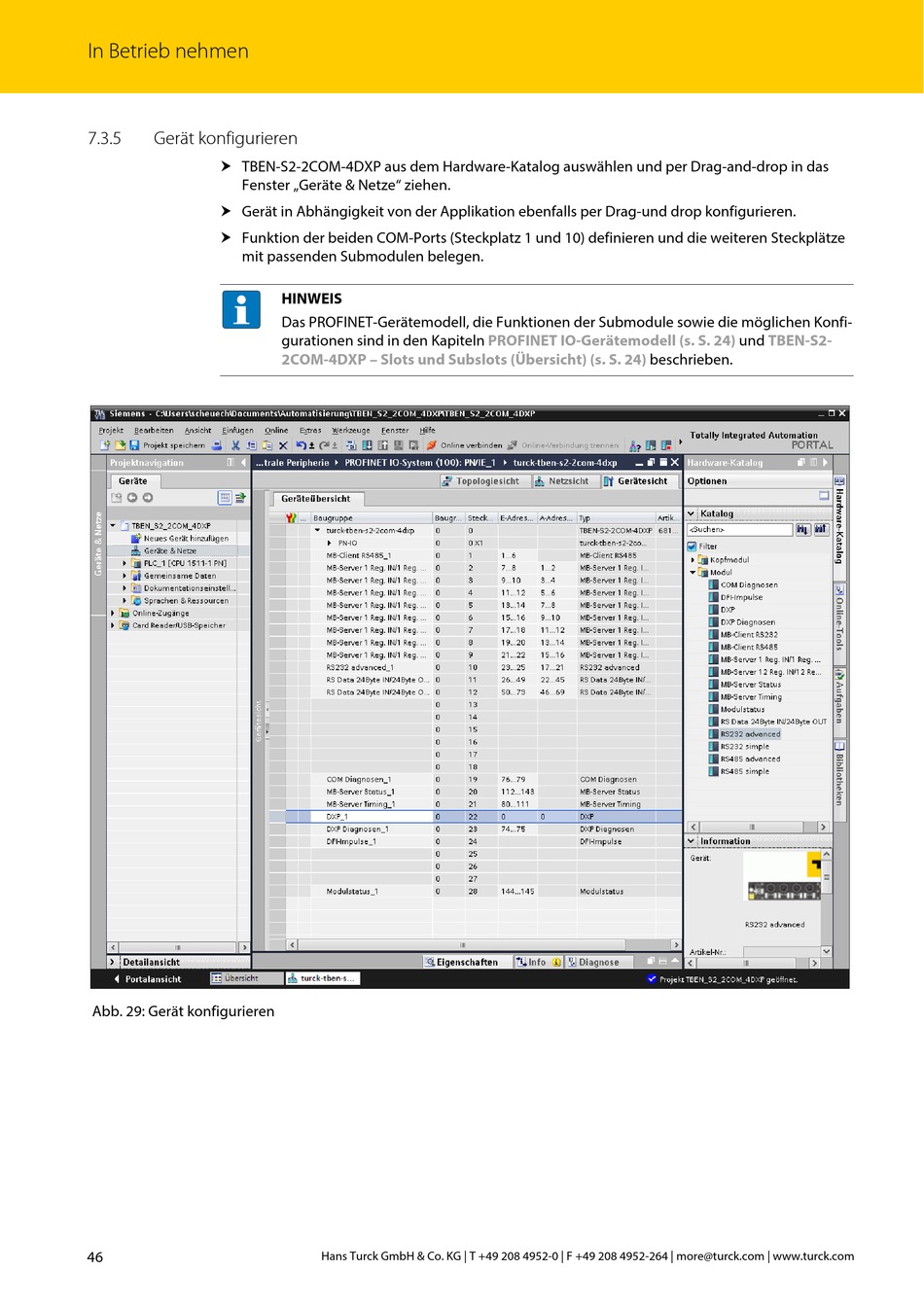Click the COM Diagnosen module icon
The image size is (924, 1306).
tap(713, 584)
